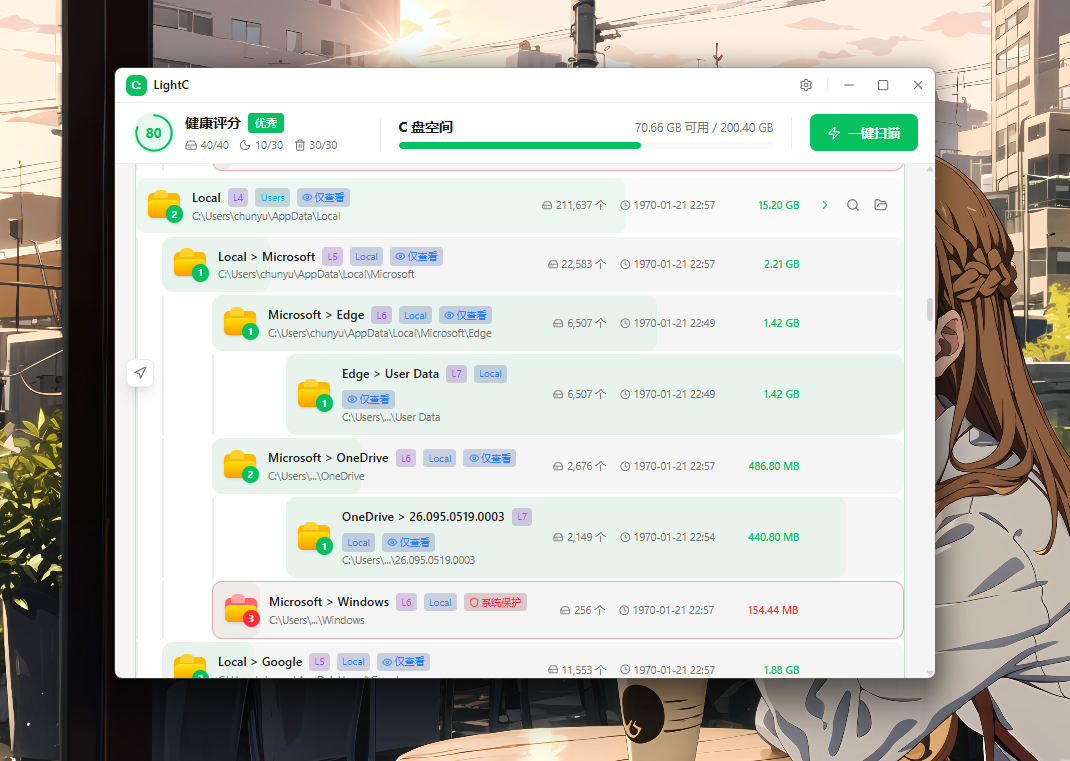Search within the Local folder row

(852, 205)
